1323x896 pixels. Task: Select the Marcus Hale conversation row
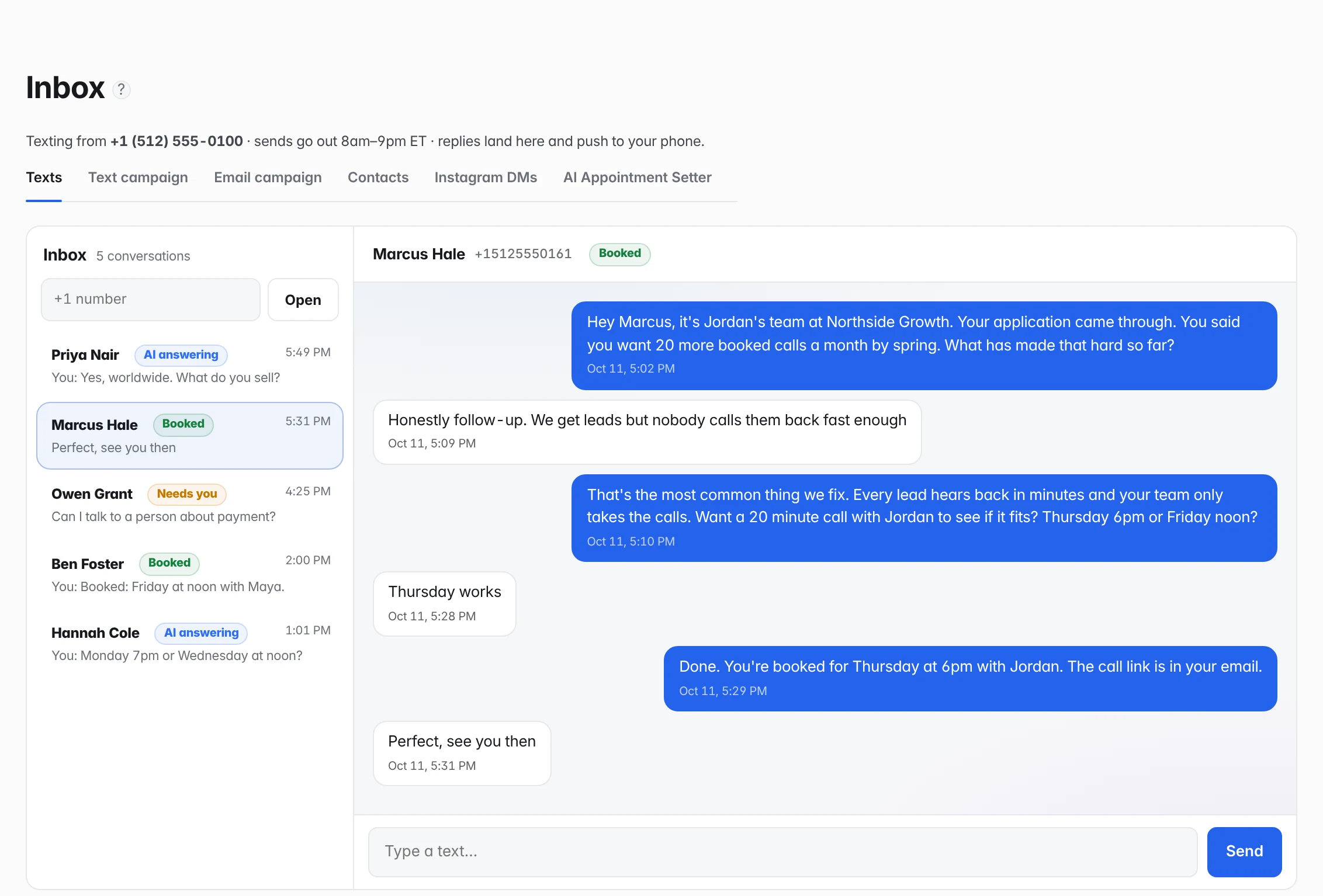(190, 436)
